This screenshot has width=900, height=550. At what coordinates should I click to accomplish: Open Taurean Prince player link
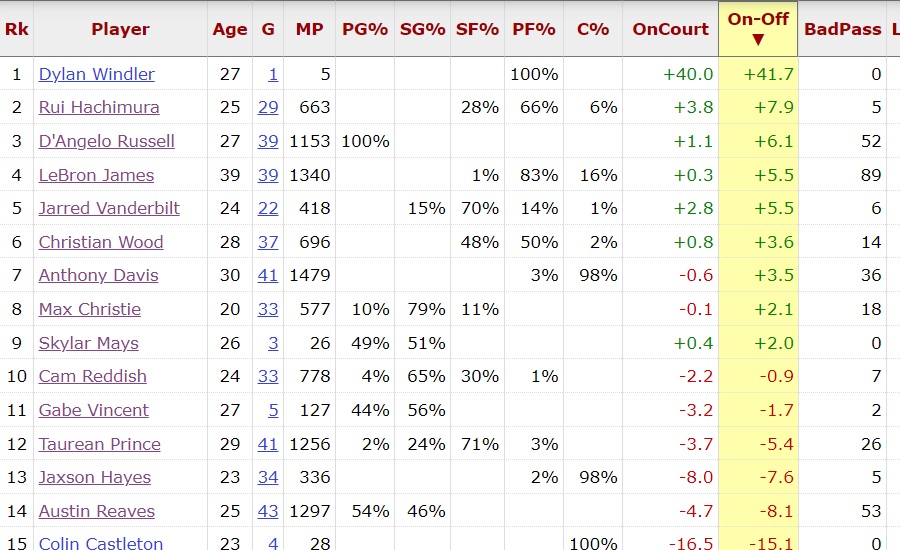coord(99,444)
